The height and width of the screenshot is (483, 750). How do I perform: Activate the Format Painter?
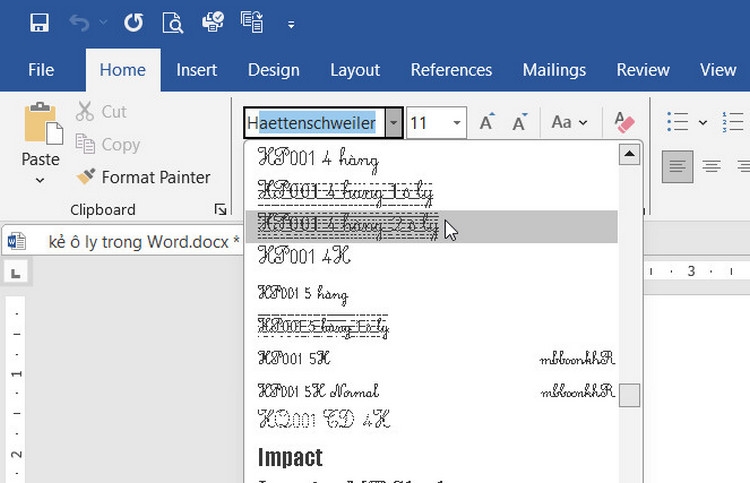(x=143, y=177)
